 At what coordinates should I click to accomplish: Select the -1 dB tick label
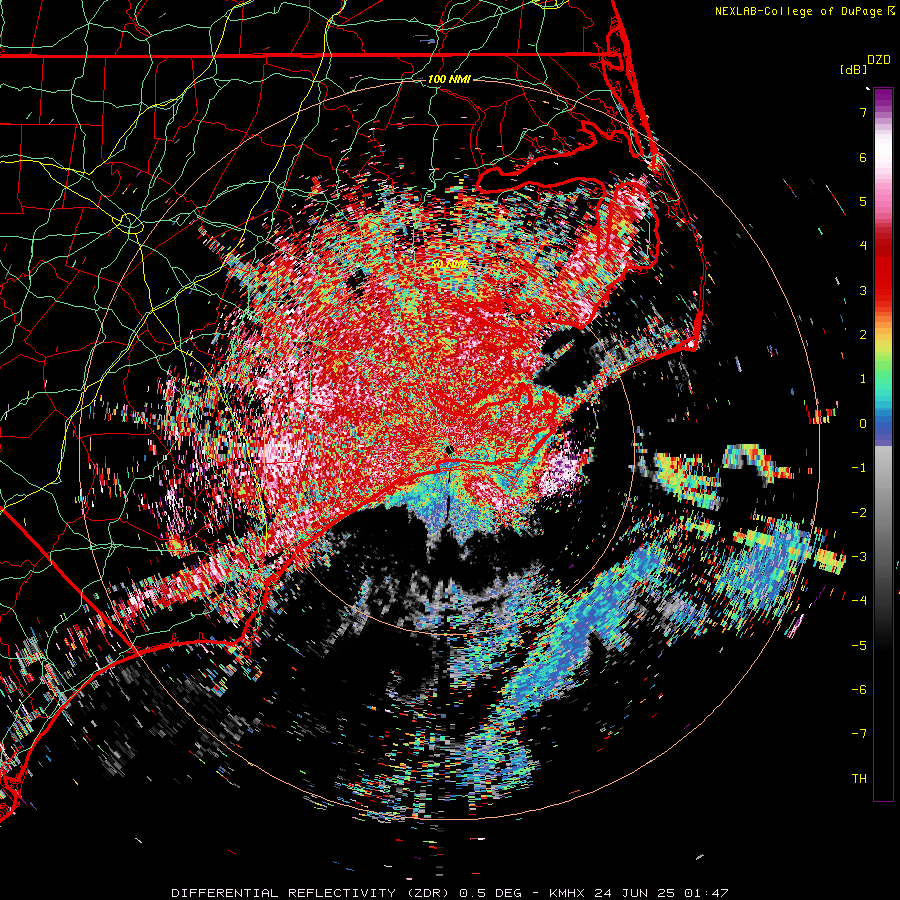tap(859, 468)
